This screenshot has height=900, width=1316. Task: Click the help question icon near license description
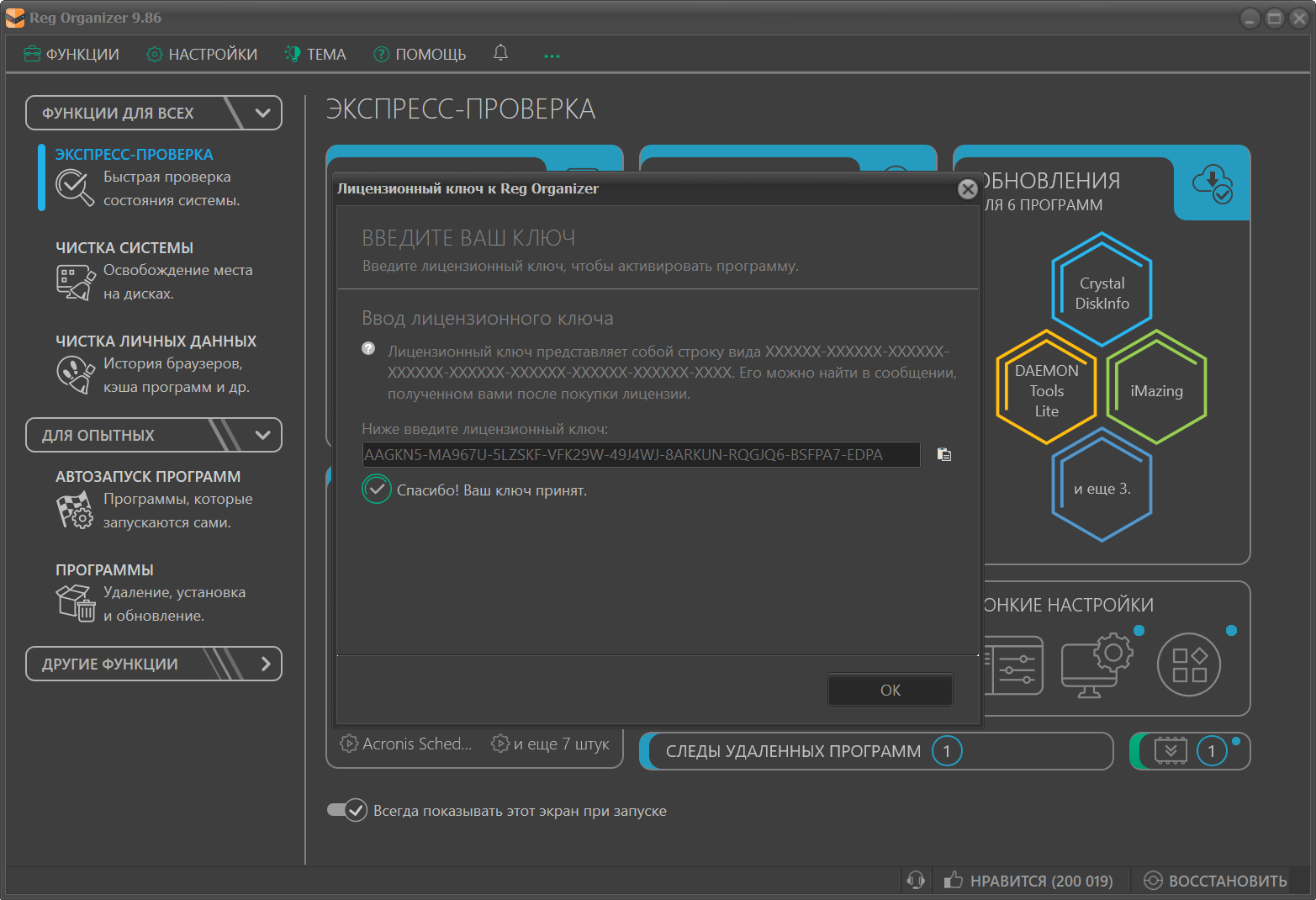pyautogui.click(x=368, y=349)
